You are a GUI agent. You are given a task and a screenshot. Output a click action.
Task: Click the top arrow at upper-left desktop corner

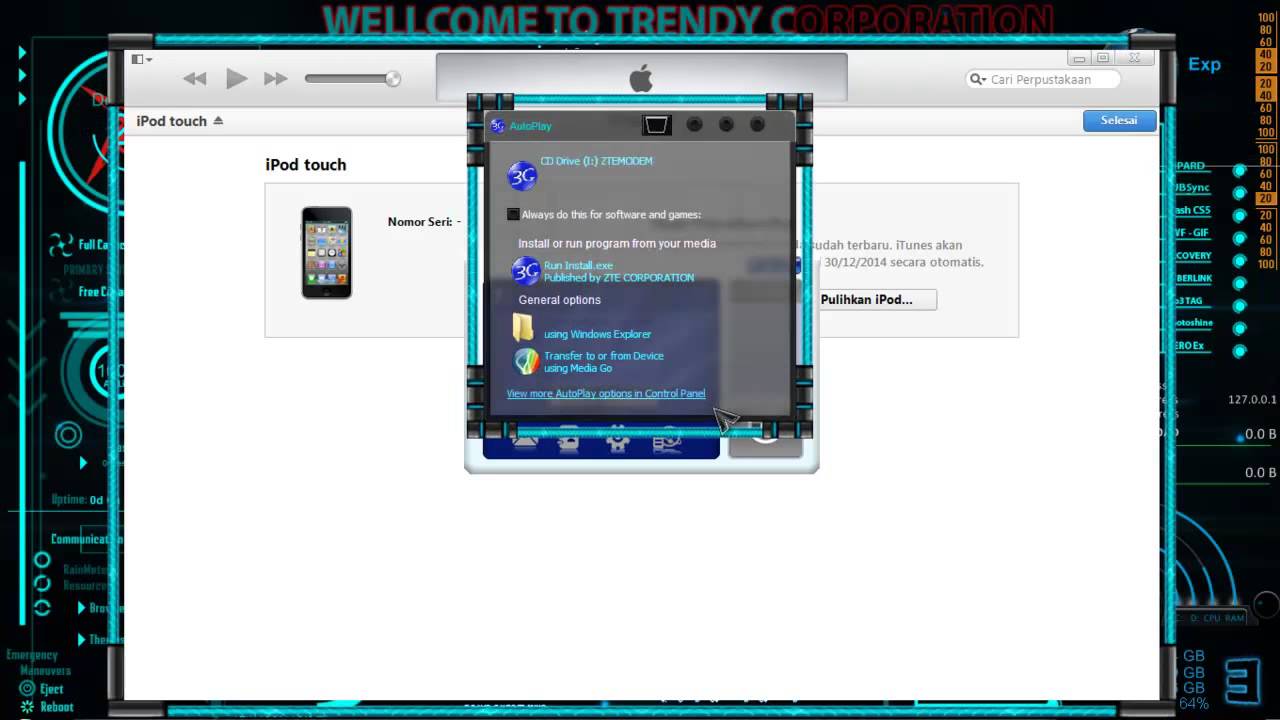pos(22,51)
